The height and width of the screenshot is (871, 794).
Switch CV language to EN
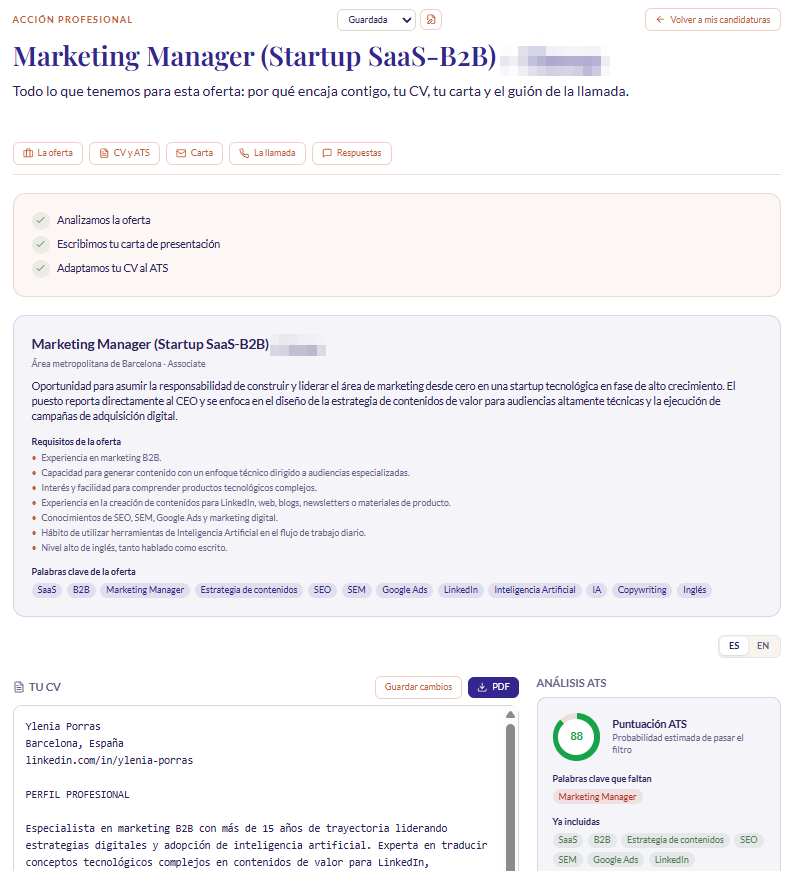pyautogui.click(x=763, y=646)
